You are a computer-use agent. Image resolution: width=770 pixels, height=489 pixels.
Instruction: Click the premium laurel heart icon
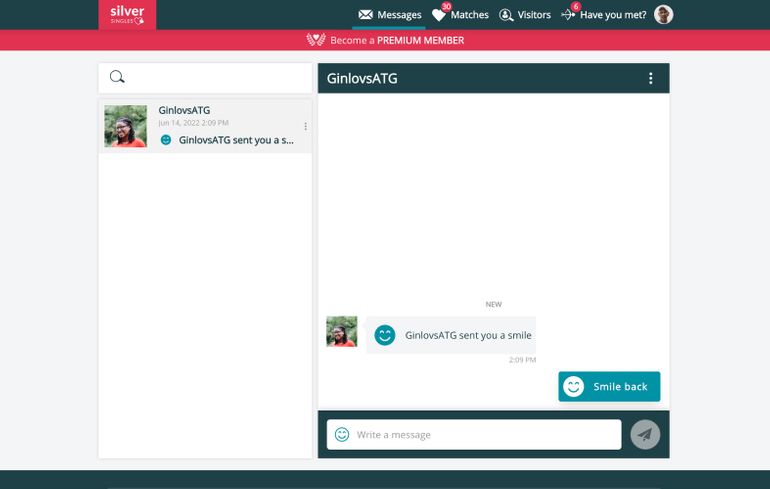[316, 40]
